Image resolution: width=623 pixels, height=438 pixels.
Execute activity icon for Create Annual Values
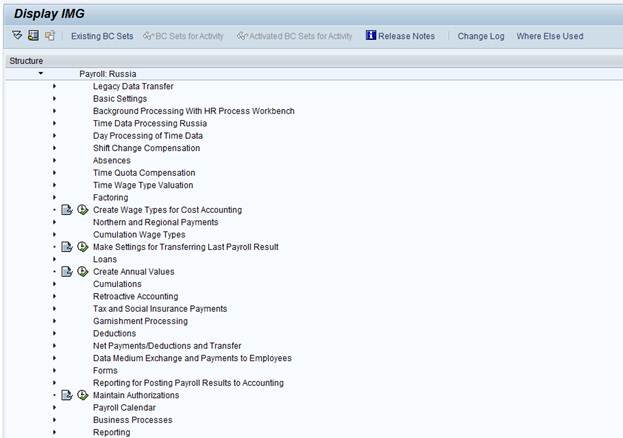(x=82, y=271)
